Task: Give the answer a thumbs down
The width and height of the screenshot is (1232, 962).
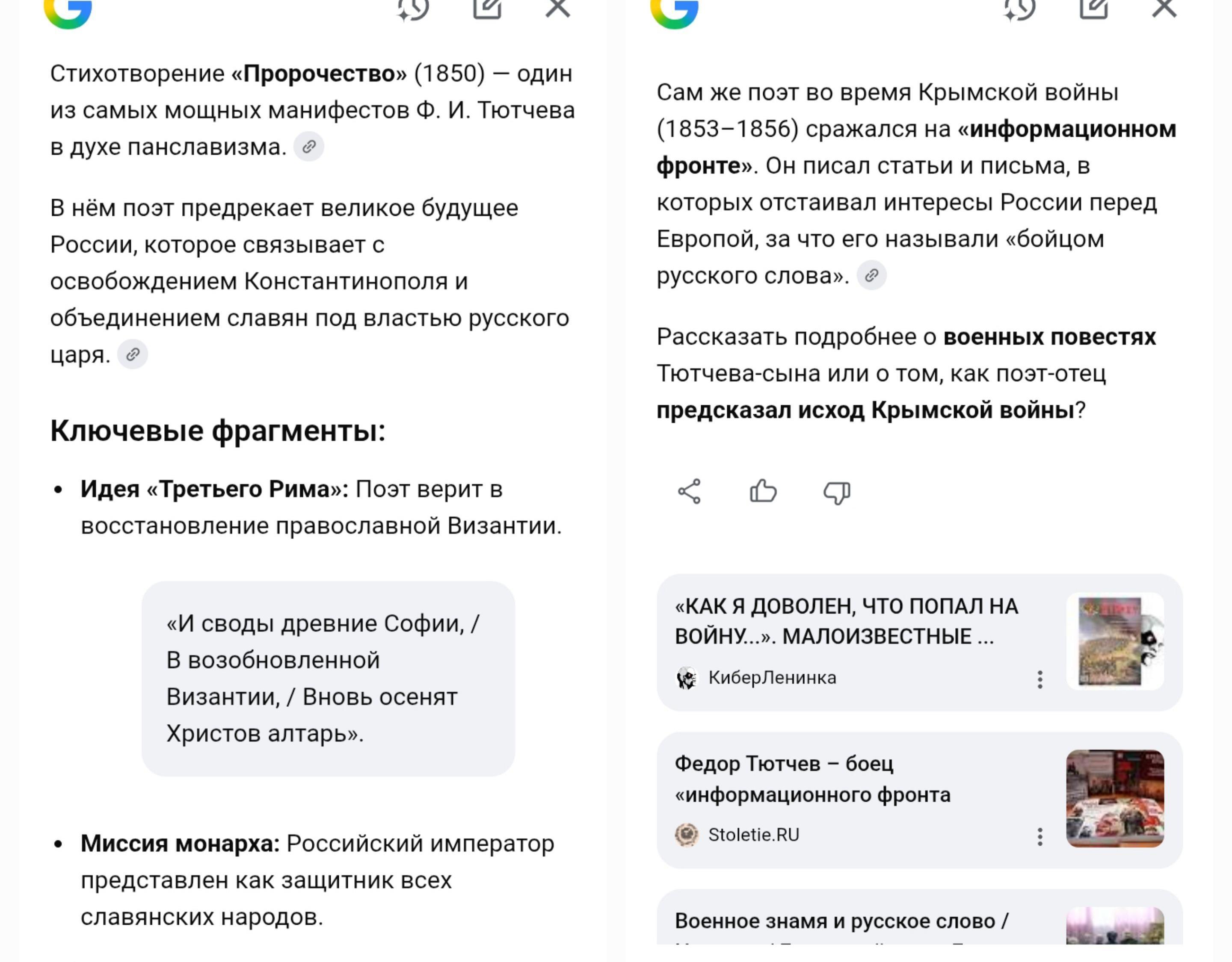Action: tap(837, 492)
